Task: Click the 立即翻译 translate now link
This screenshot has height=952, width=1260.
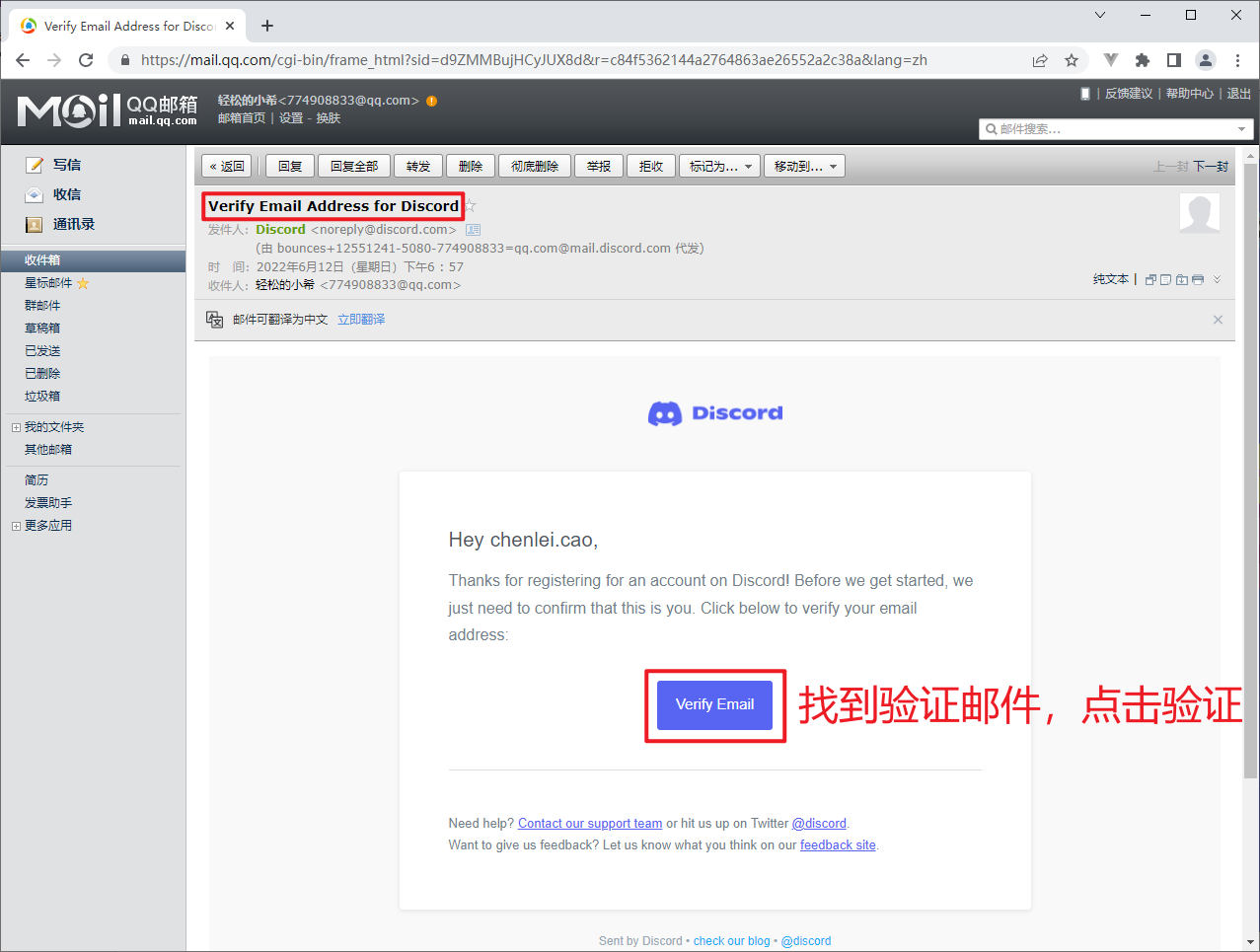Action: tap(361, 320)
